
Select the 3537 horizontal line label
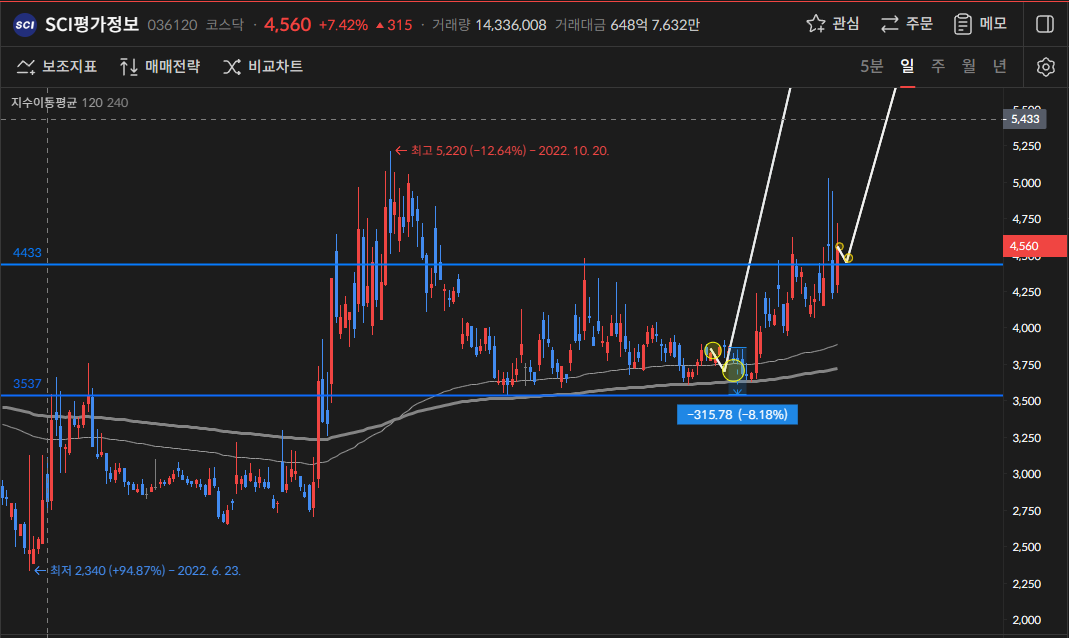27,384
